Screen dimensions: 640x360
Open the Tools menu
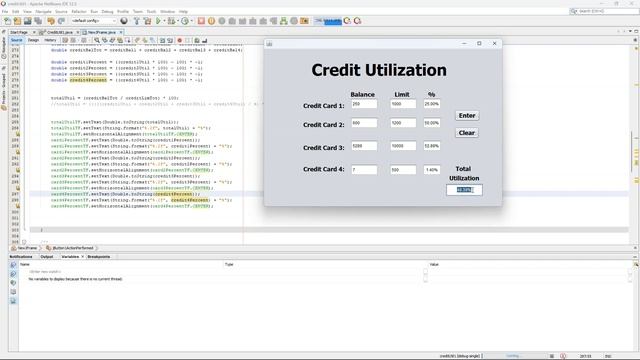151,11
